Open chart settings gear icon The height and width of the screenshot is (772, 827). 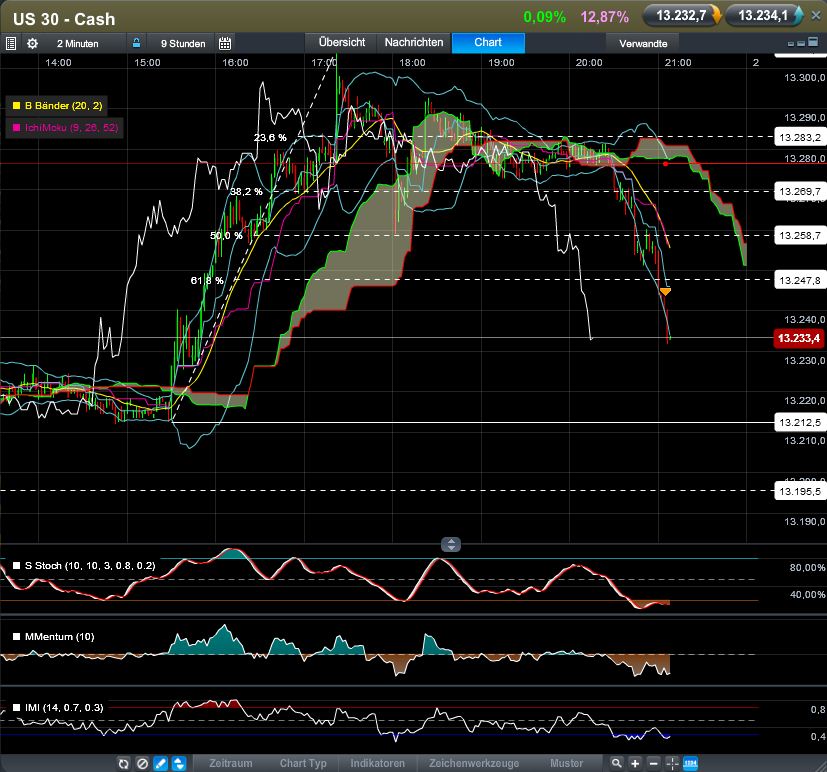32,43
